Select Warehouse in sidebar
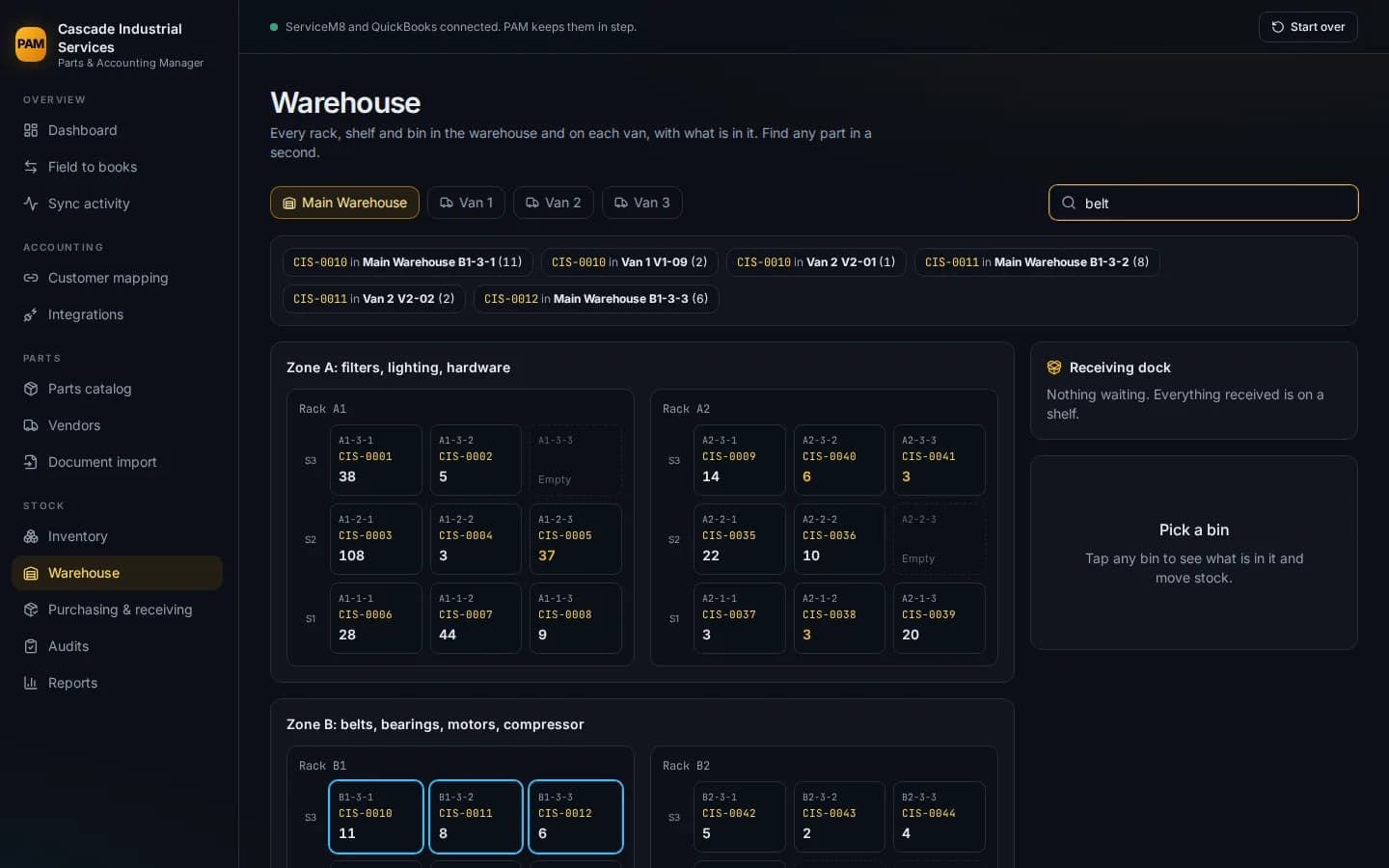This screenshot has height=868, width=1389. (x=117, y=573)
